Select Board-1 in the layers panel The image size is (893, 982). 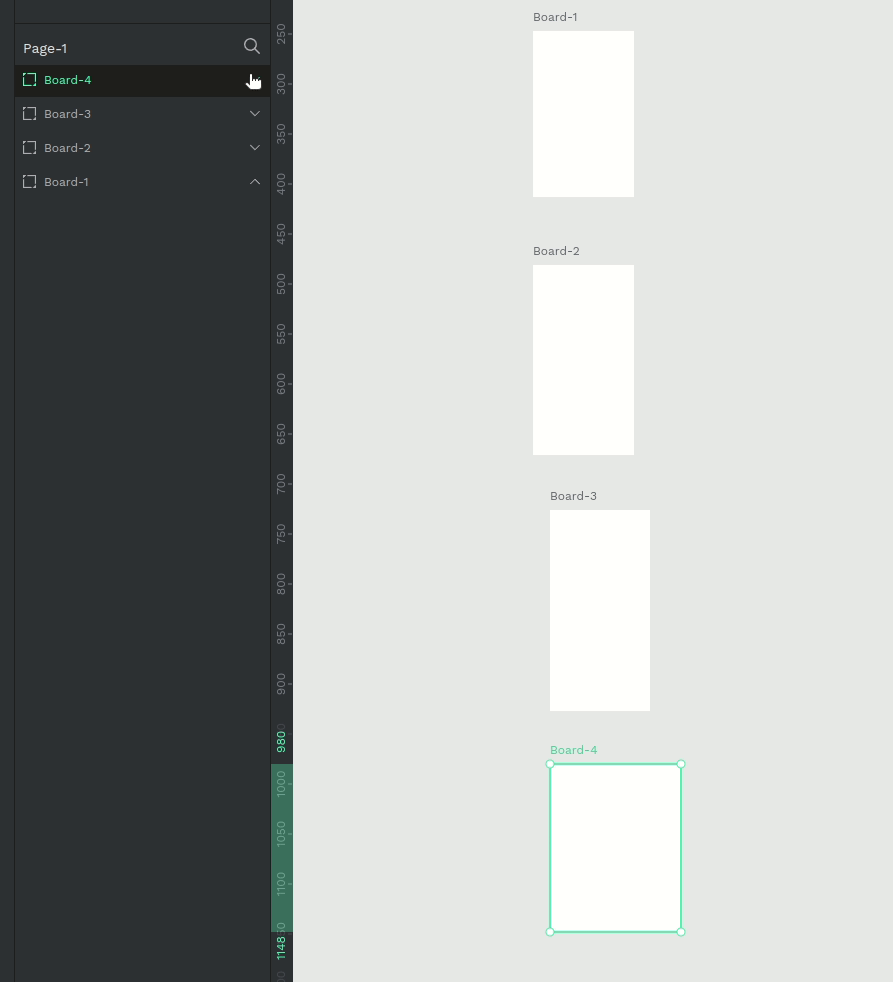[66, 181]
